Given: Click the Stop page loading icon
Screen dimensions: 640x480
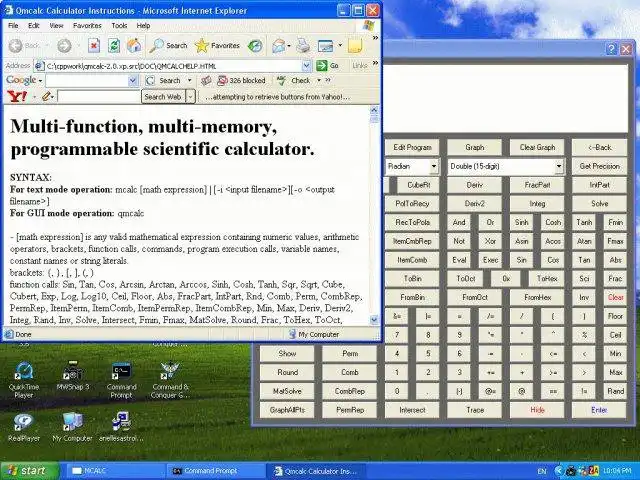Looking at the screenshot, I should (x=94, y=46).
